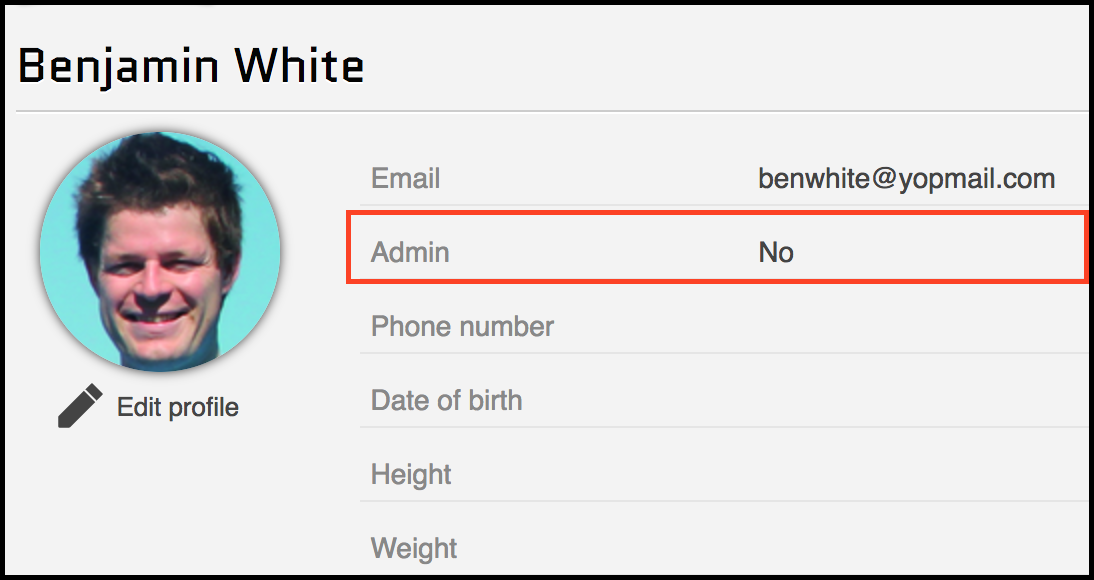Viewport: 1094px width, 580px height.
Task: Select the Weight label
Action: click(x=414, y=548)
